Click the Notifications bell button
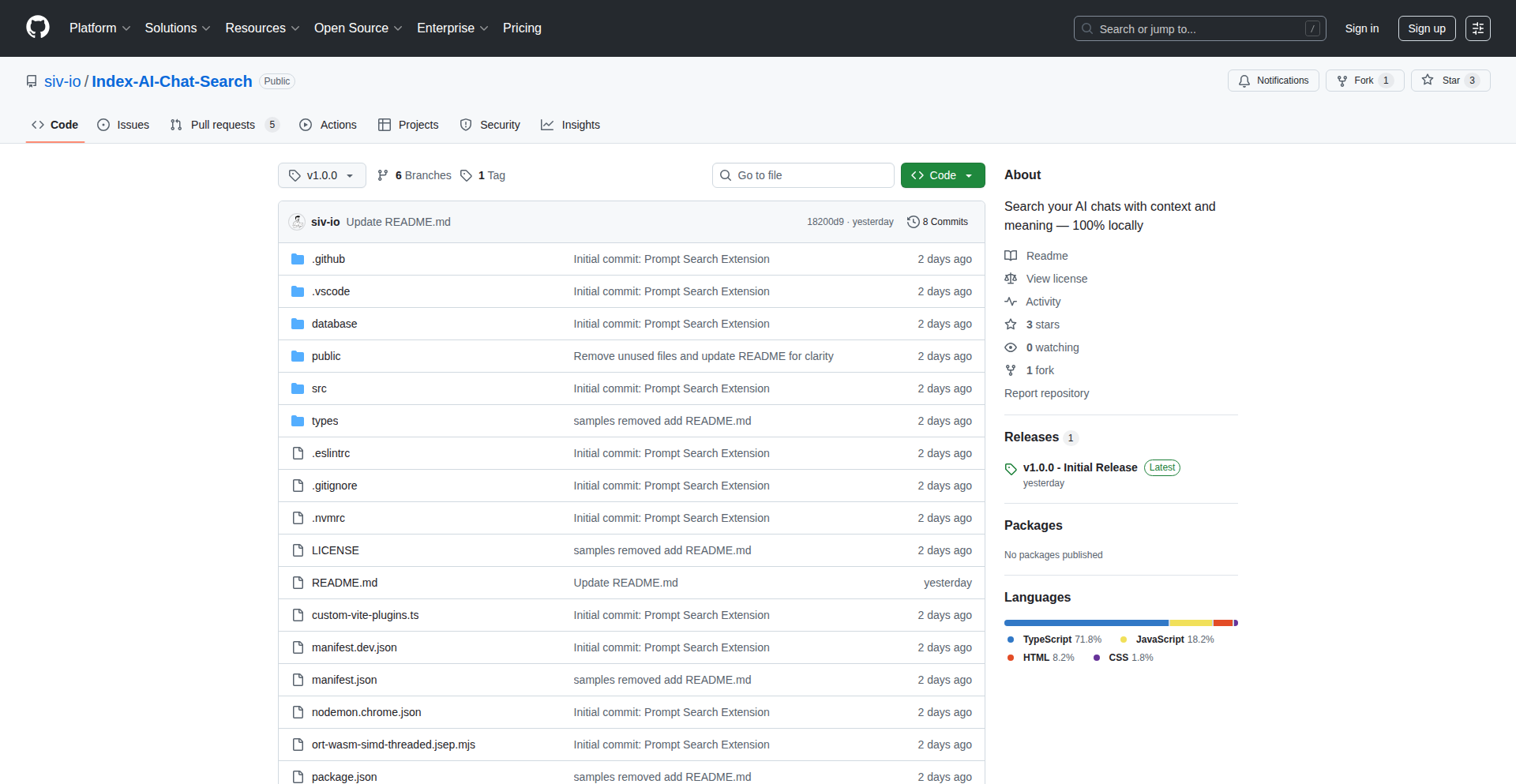Screen dimensions: 1516x784 pos(1273,81)
